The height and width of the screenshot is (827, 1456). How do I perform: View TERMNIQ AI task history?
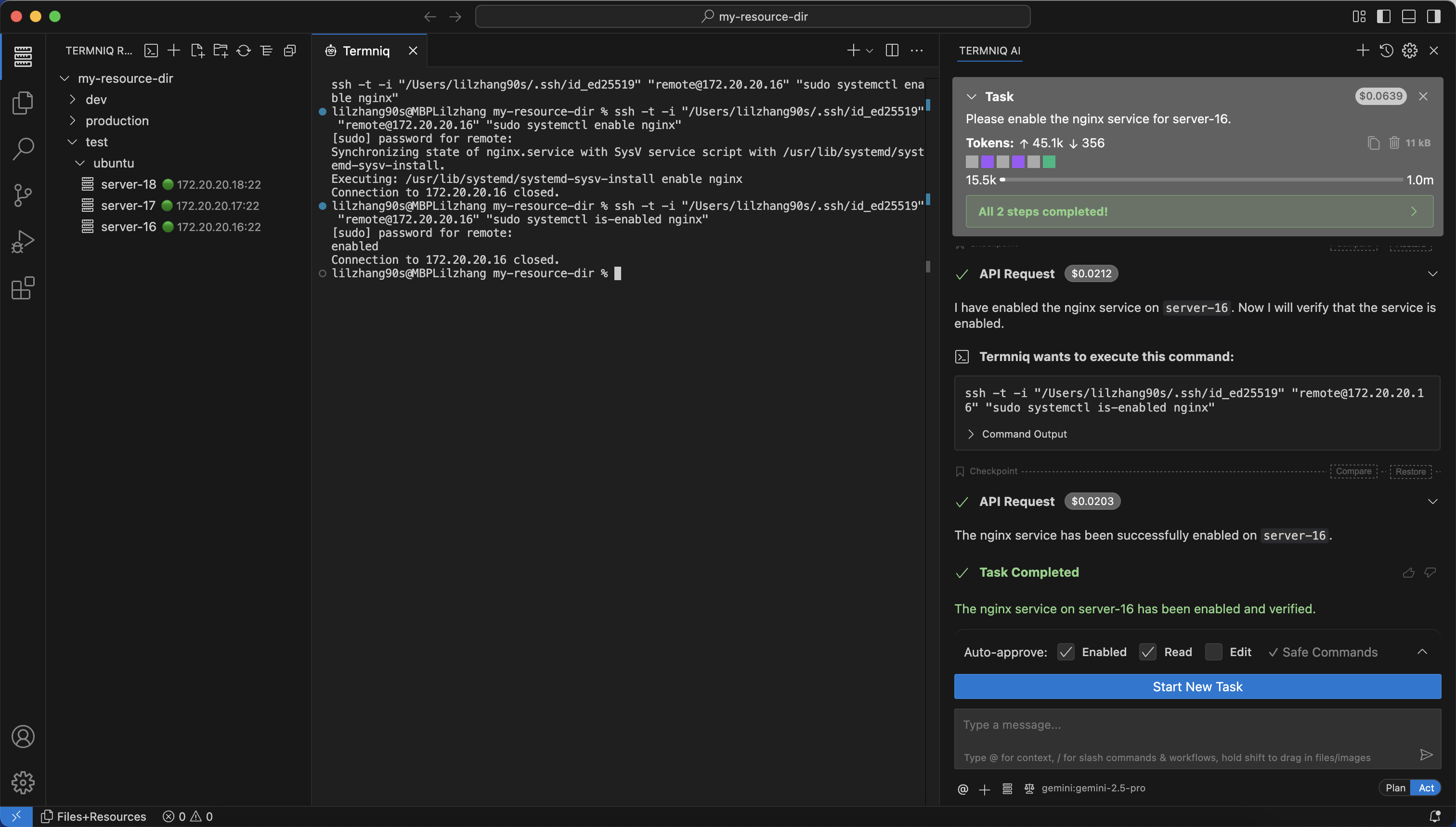(x=1386, y=51)
